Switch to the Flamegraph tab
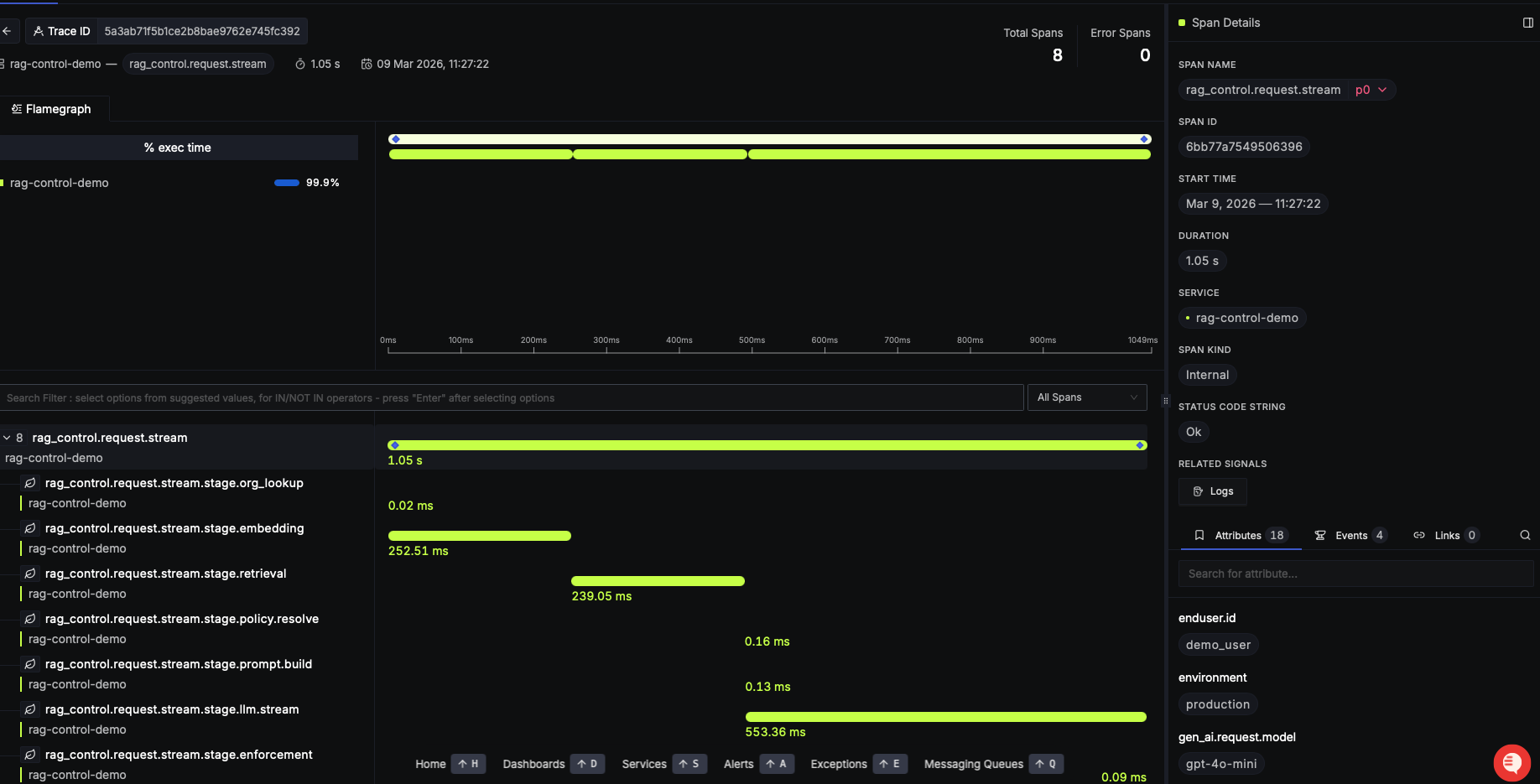Image resolution: width=1540 pixels, height=784 pixels. point(51,109)
